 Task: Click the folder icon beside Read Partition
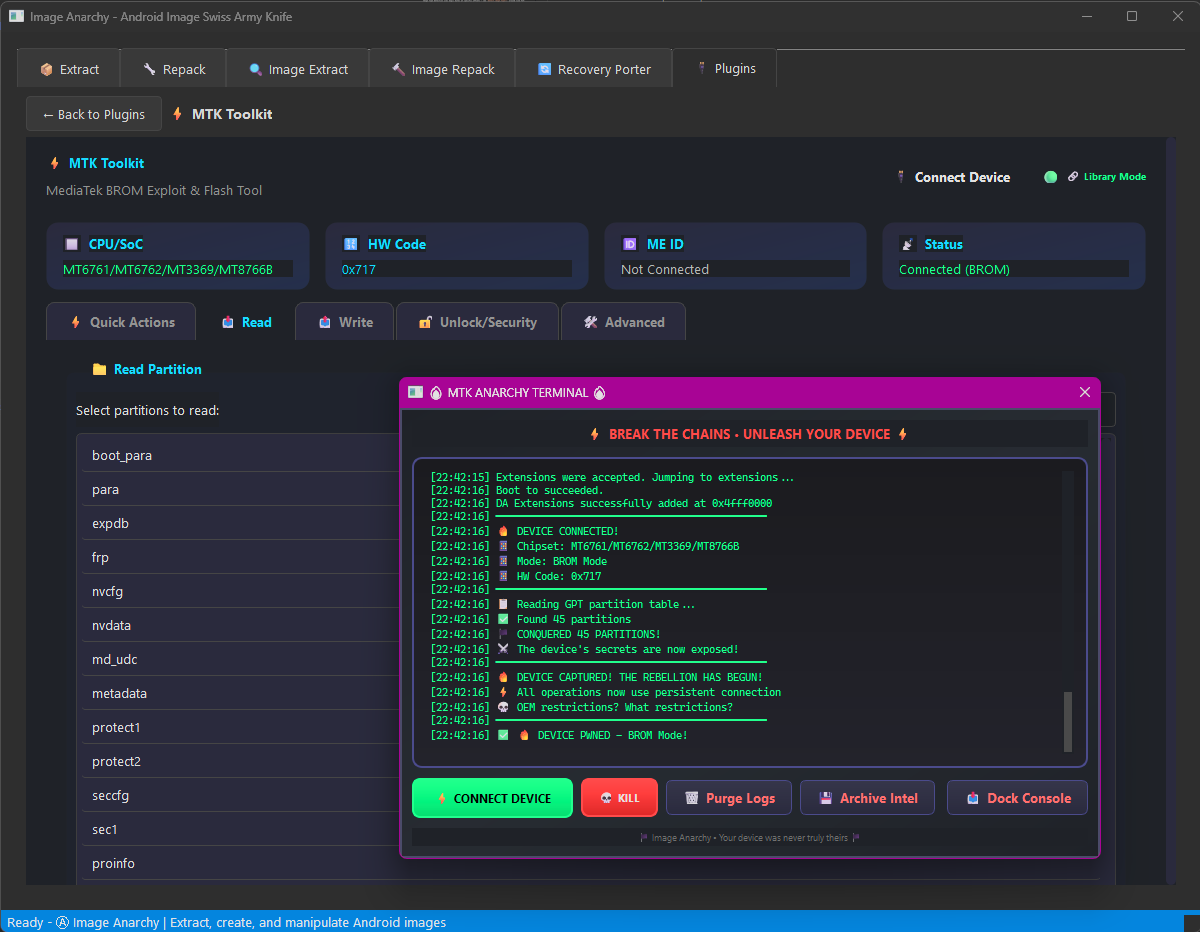pyautogui.click(x=99, y=369)
